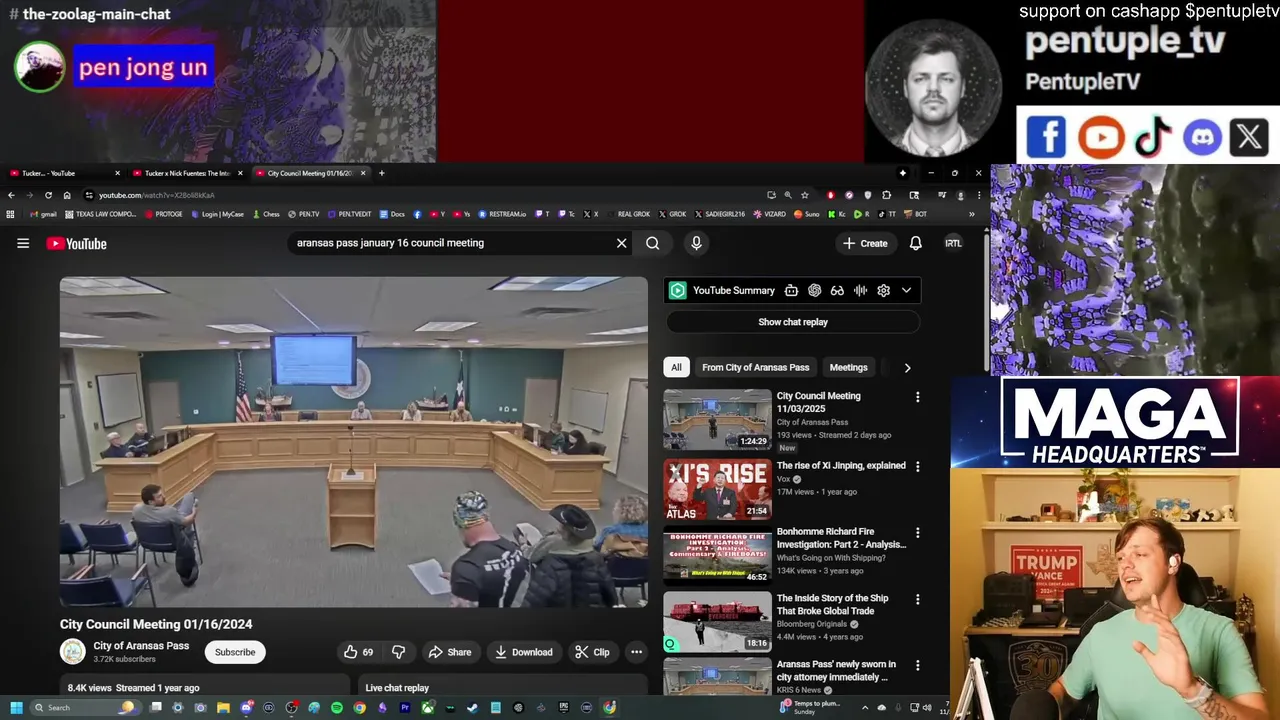1280x720 pixels.
Task: Open YouTube Summary settings gear
Action: [883, 290]
